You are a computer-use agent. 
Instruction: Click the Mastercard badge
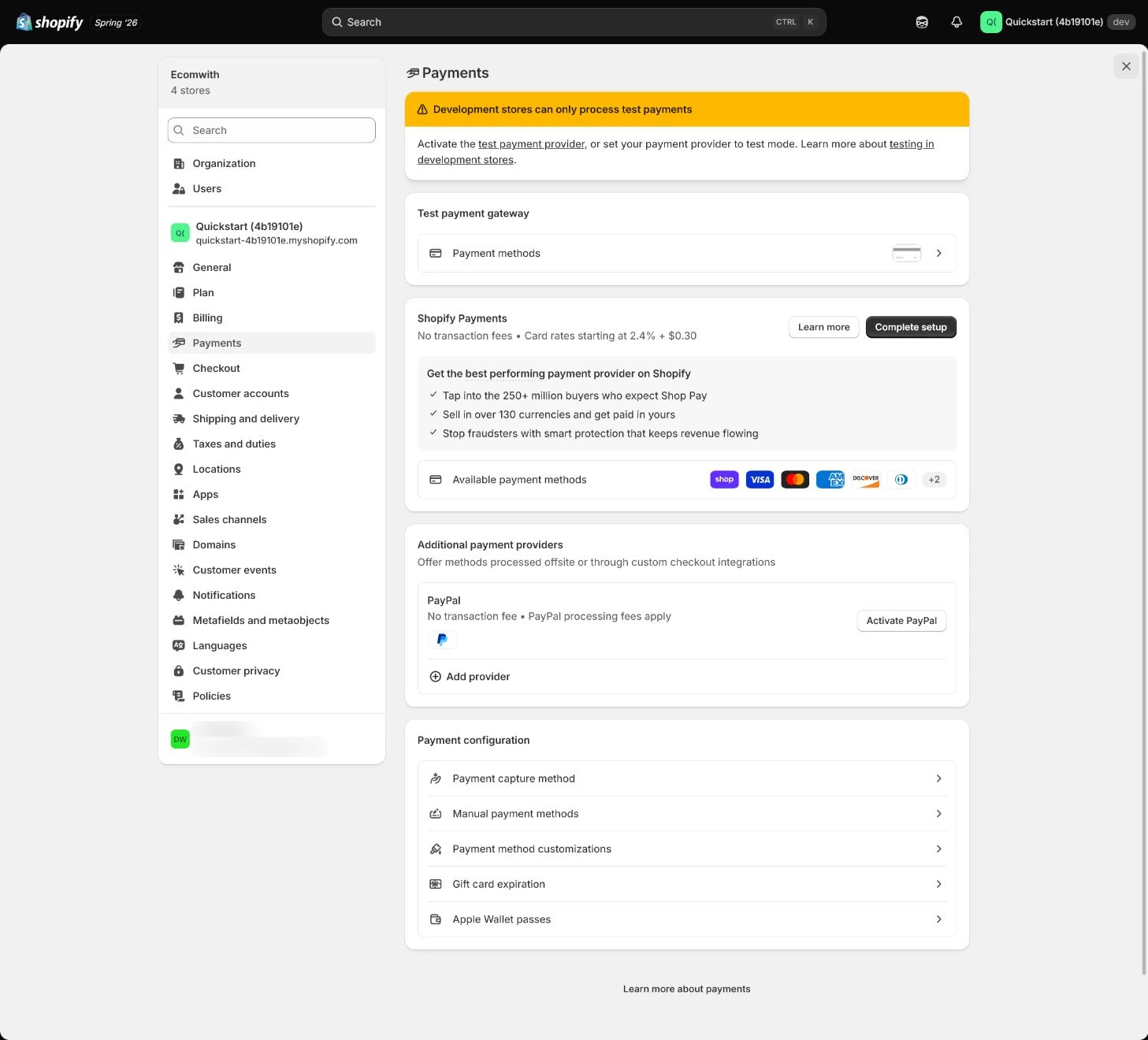795,480
